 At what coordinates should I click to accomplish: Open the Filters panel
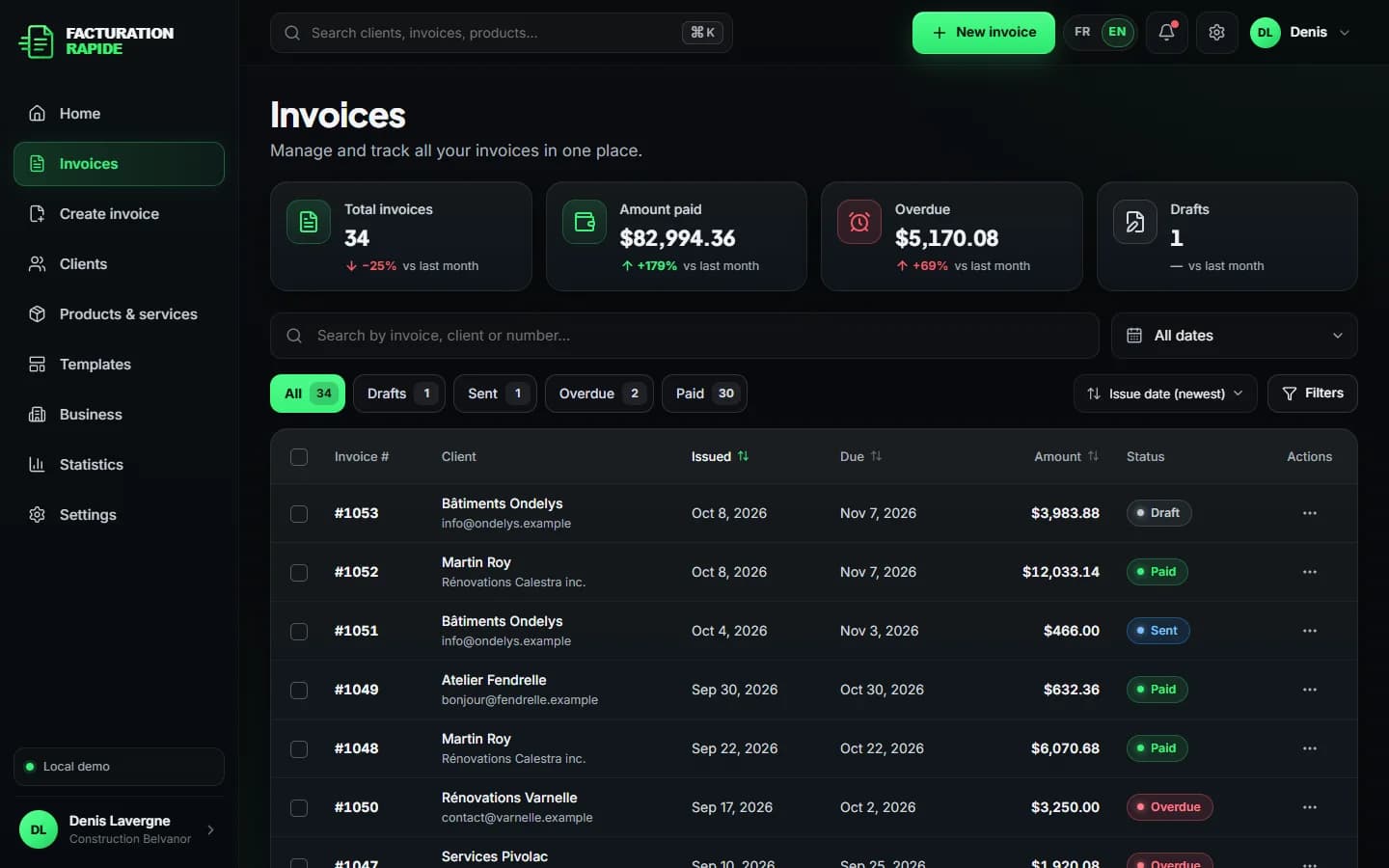[x=1312, y=393]
